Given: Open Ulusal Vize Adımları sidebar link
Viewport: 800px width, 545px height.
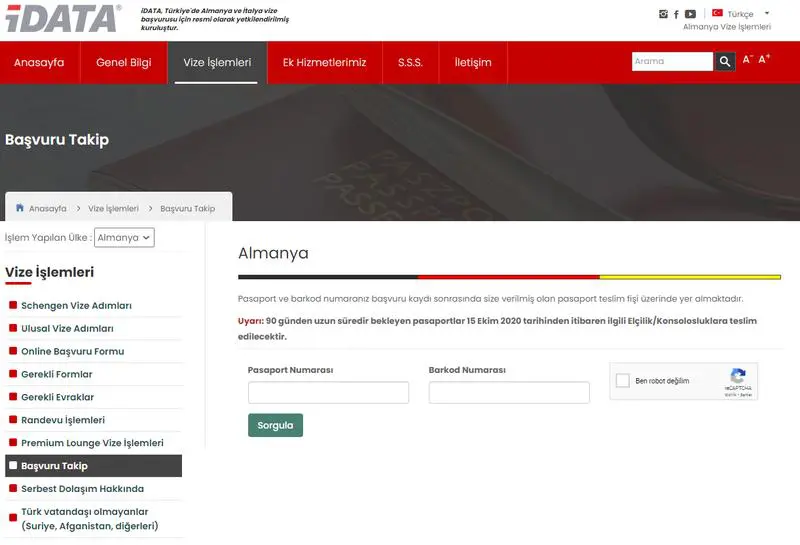Looking at the screenshot, I should (67, 329).
